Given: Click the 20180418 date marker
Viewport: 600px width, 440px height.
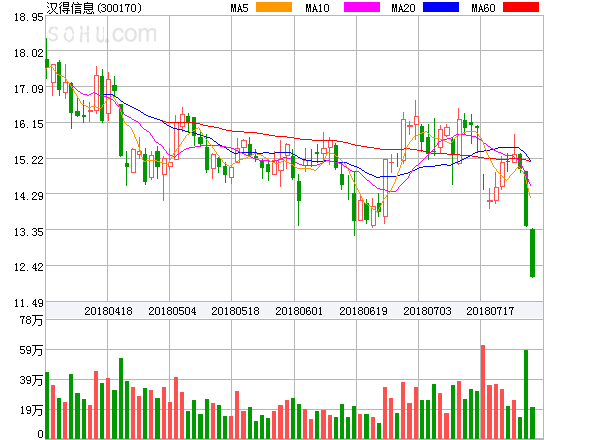Looking at the screenshot, I should (108, 311).
